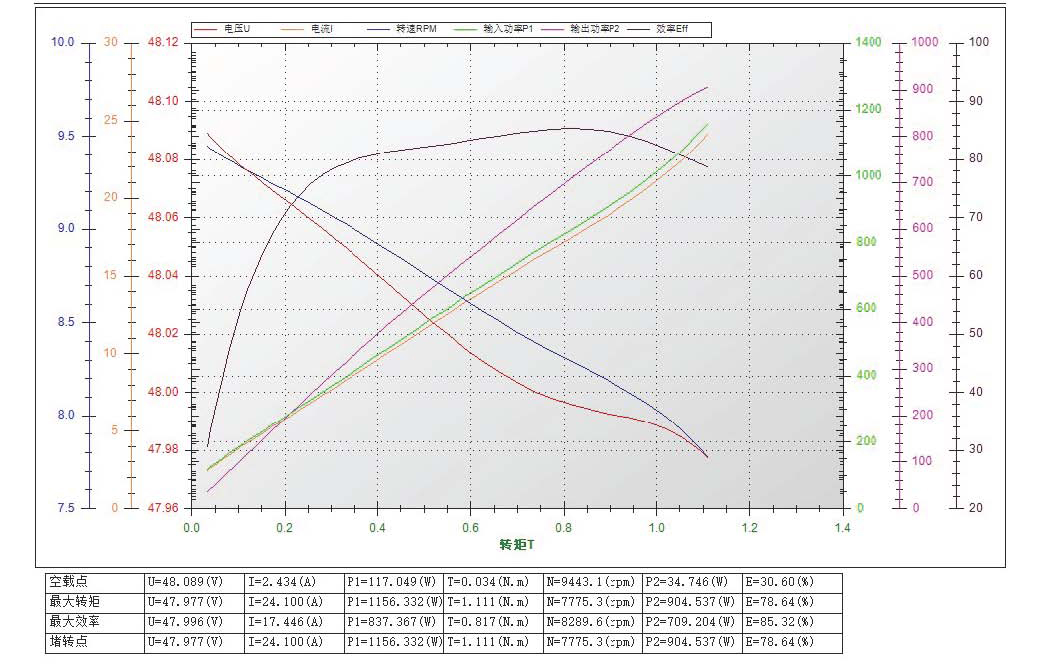Click the 转速RPM legend label
Screen dimensions: 1041x664
[417, 29]
